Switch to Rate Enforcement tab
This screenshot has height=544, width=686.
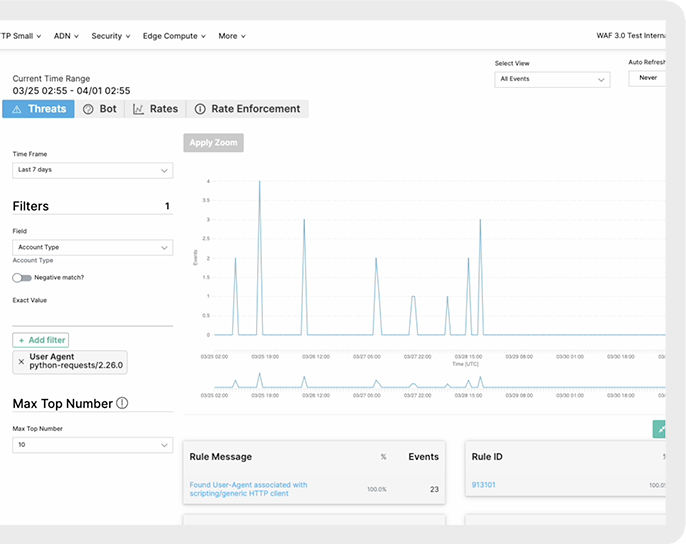click(x=248, y=109)
